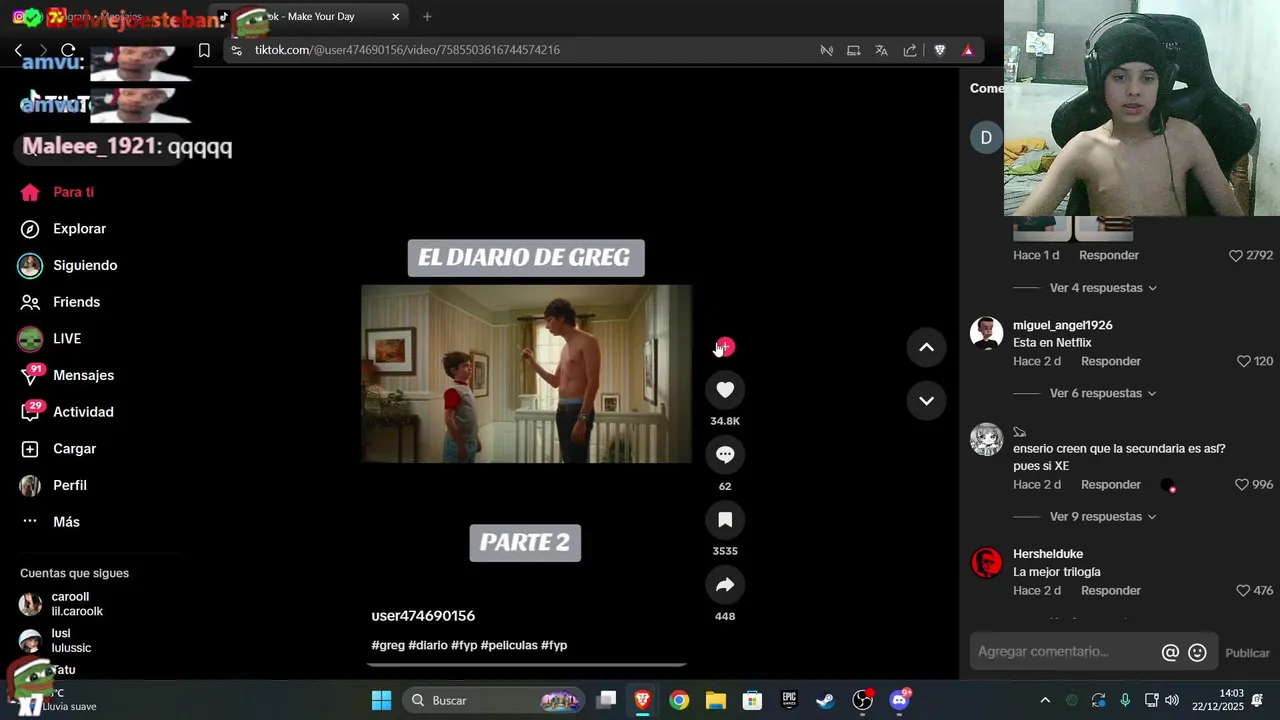Seek on the video progress bar

526,664
